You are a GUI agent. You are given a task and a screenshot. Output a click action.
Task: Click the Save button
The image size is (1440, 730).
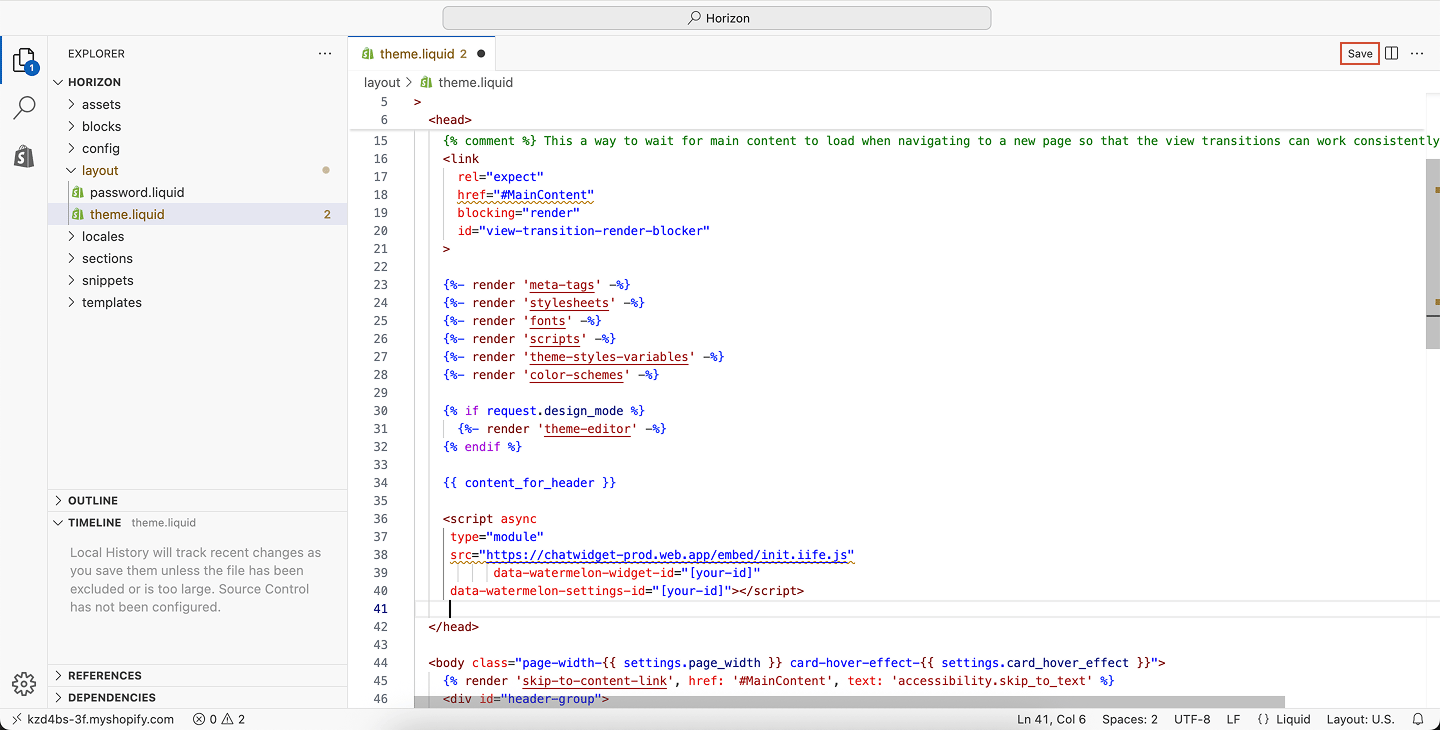click(x=1360, y=54)
